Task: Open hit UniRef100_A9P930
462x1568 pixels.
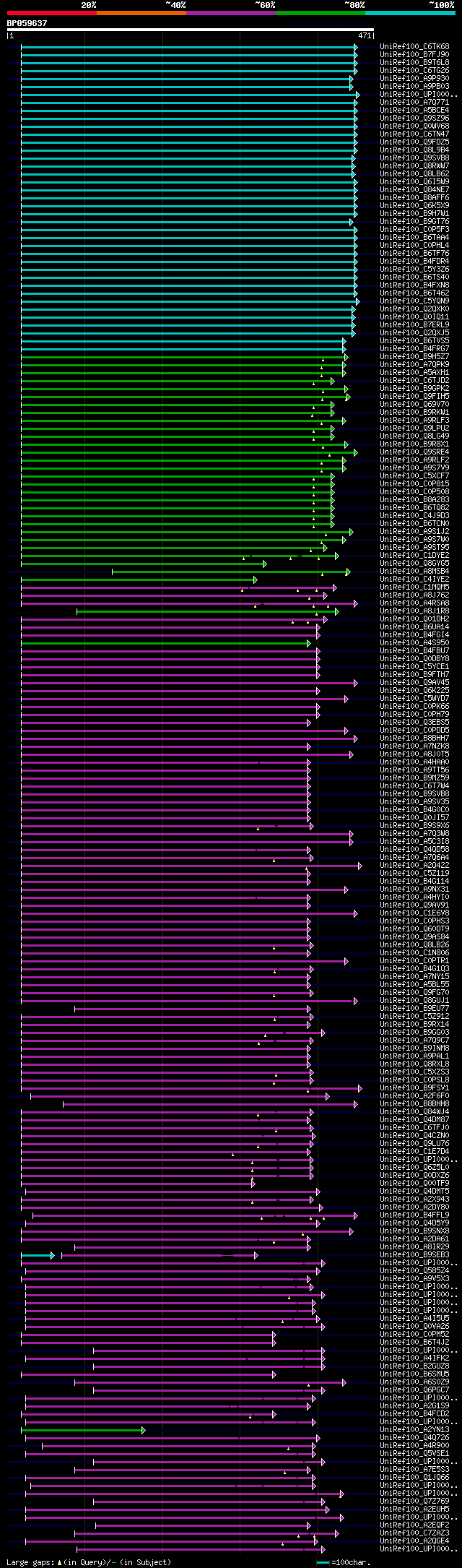Action: click(x=414, y=79)
